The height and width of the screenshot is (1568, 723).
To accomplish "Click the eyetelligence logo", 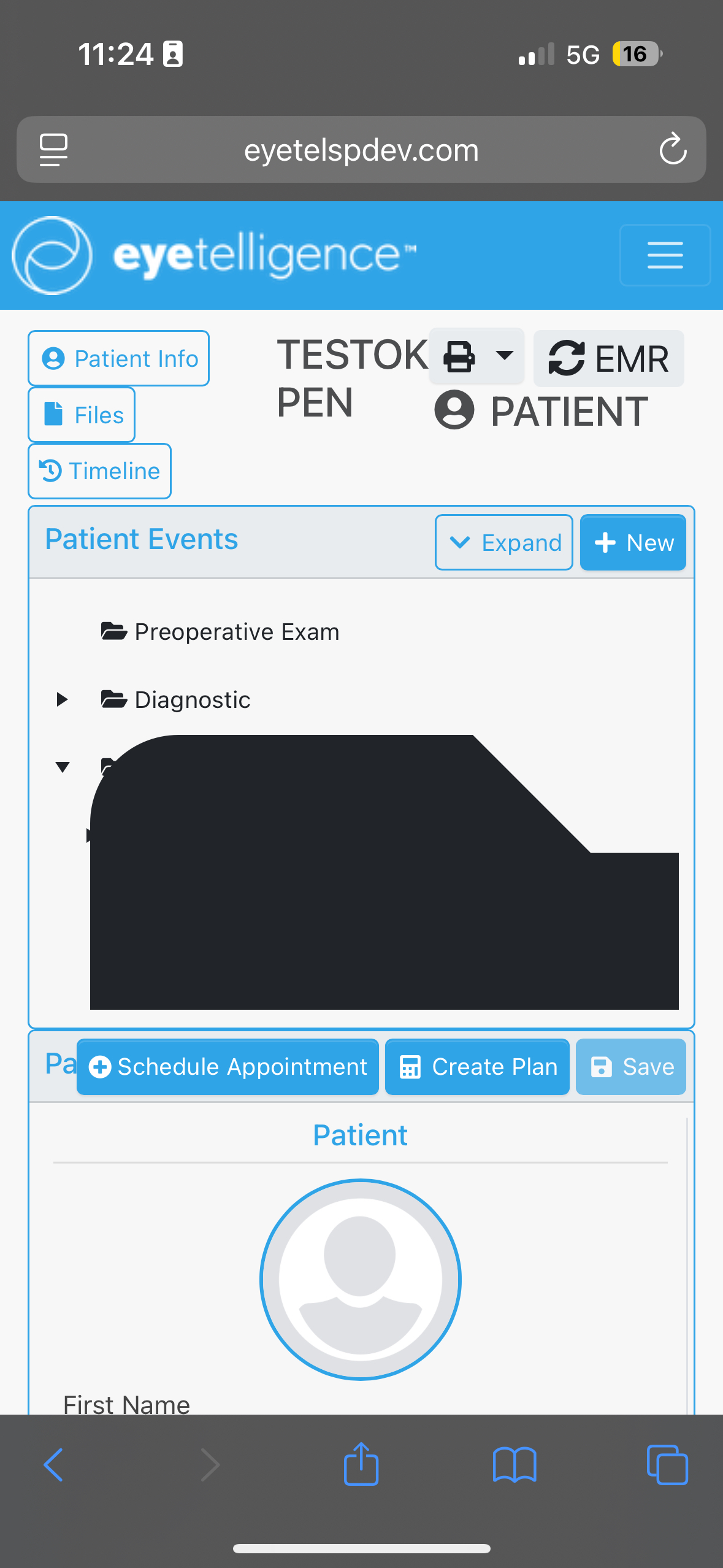I will pyautogui.click(x=215, y=255).
